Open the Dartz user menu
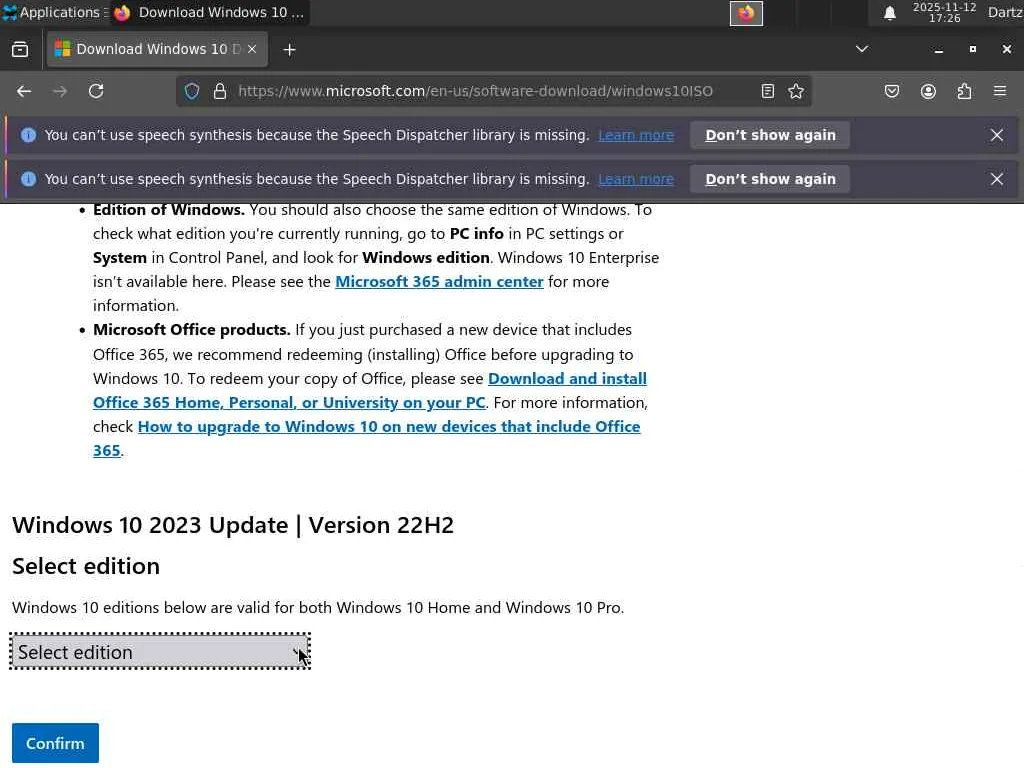1024x768 pixels. click(1004, 12)
